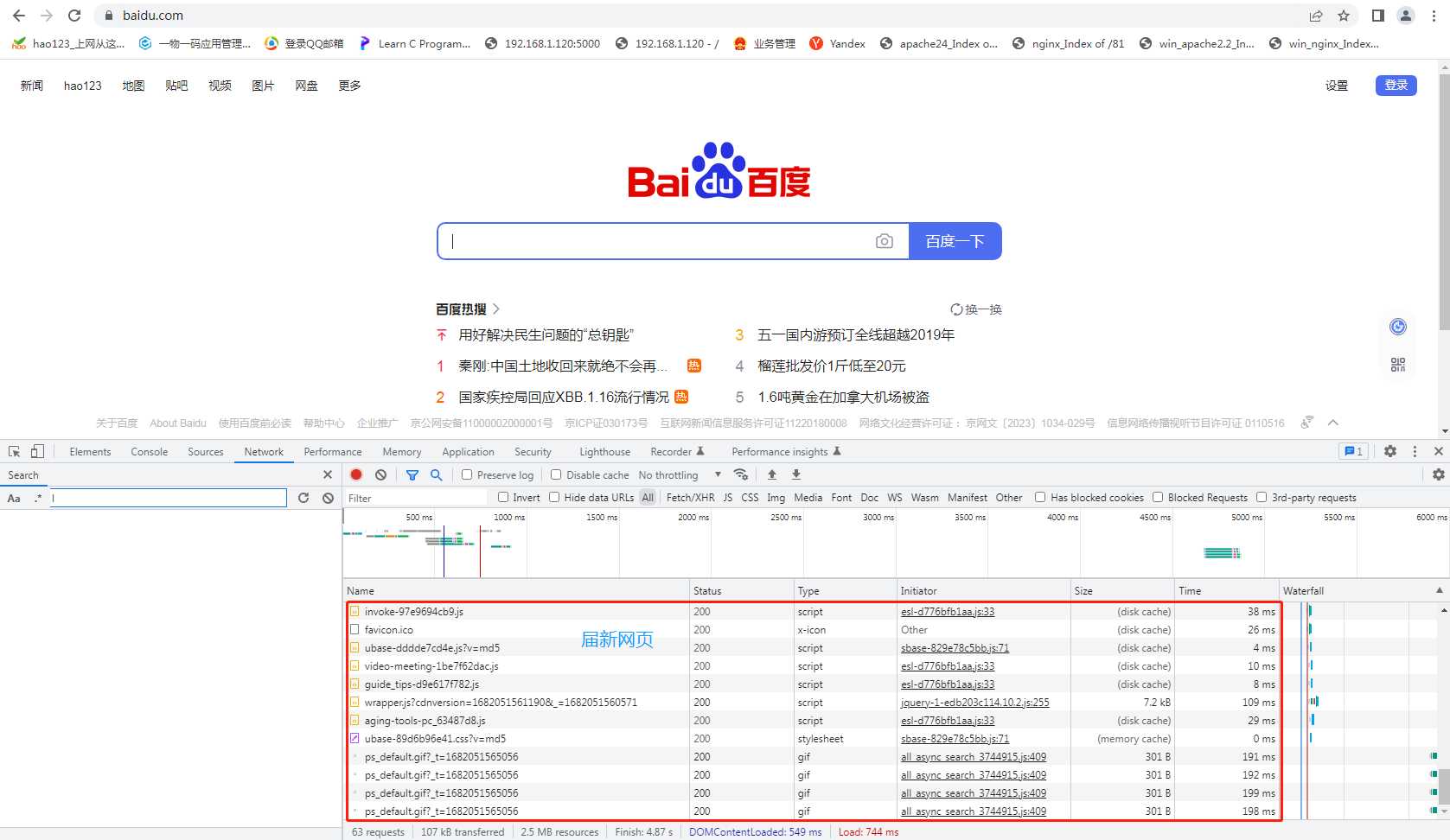The height and width of the screenshot is (840, 1450).
Task: Open the network panel settings gear
Action: click(x=1439, y=474)
